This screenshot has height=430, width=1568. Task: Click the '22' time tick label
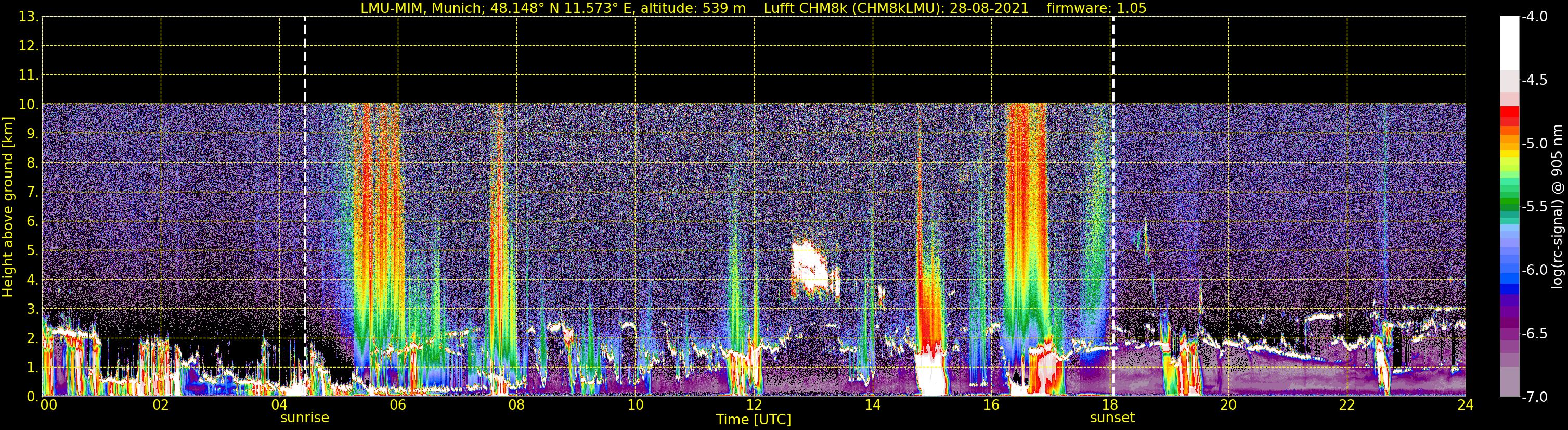[1347, 405]
